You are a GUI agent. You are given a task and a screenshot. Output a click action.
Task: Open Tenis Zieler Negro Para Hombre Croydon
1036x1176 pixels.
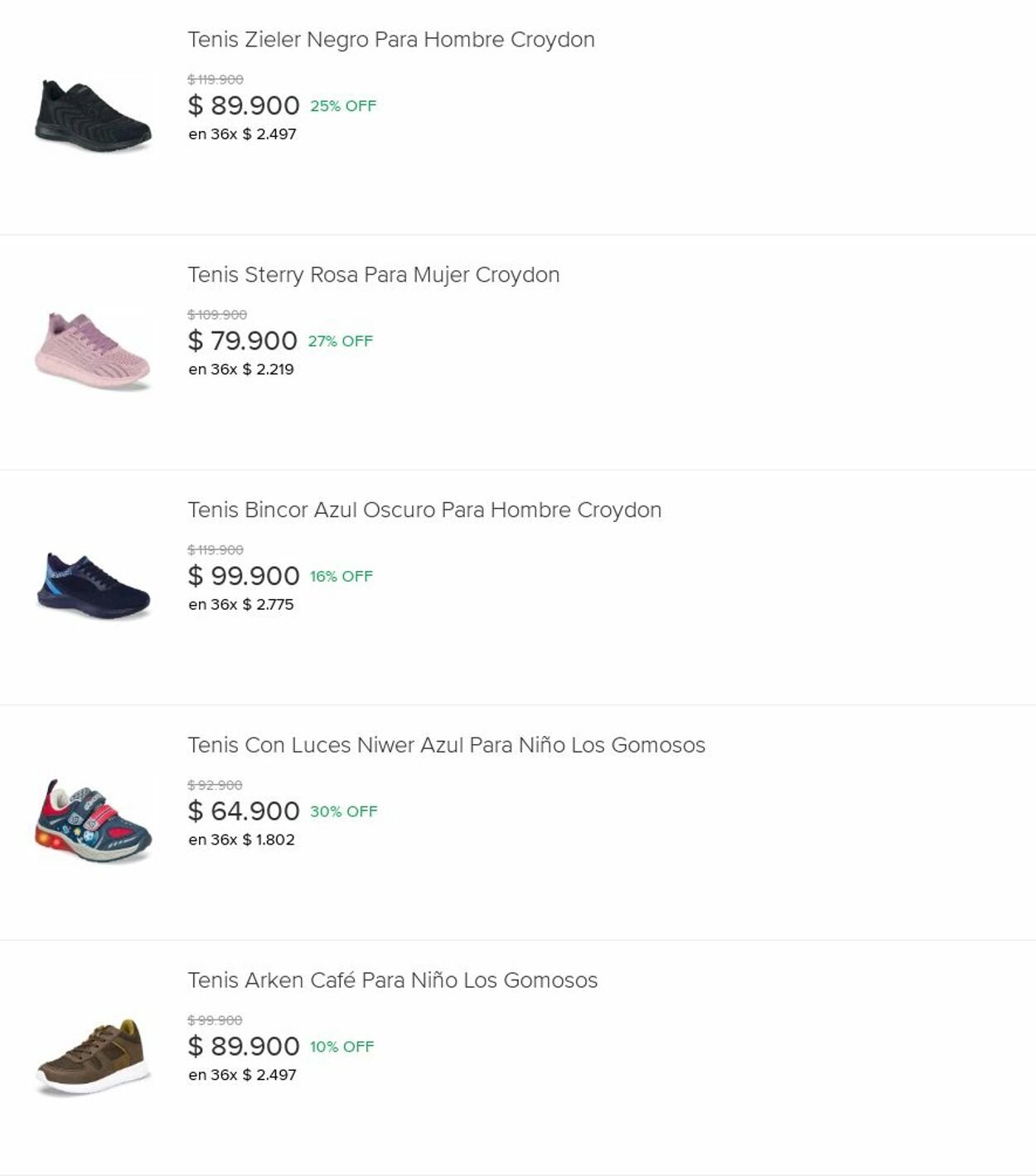[x=390, y=40]
